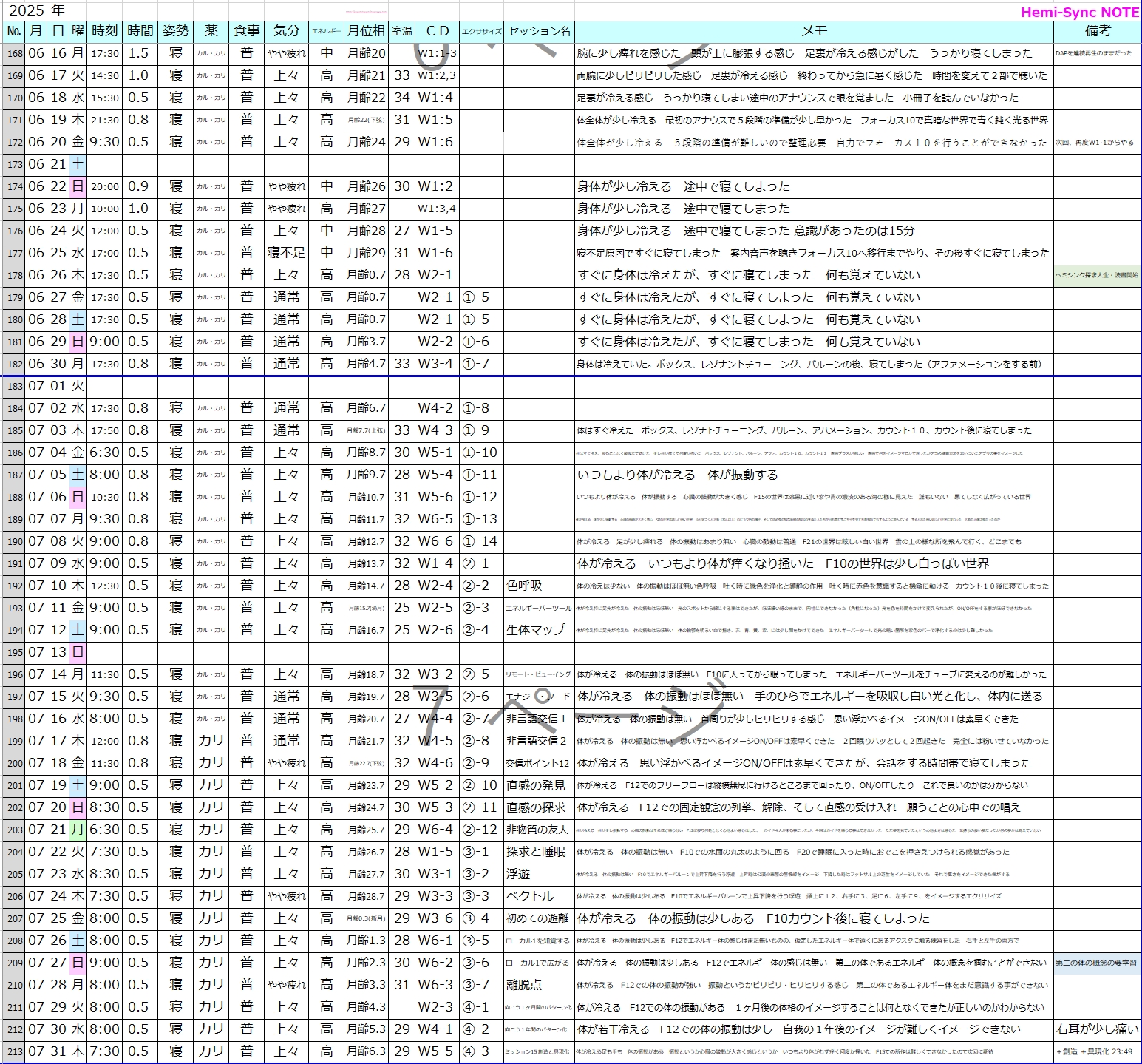
Task: Select the W3-4 CD cell
Action: tap(438, 364)
